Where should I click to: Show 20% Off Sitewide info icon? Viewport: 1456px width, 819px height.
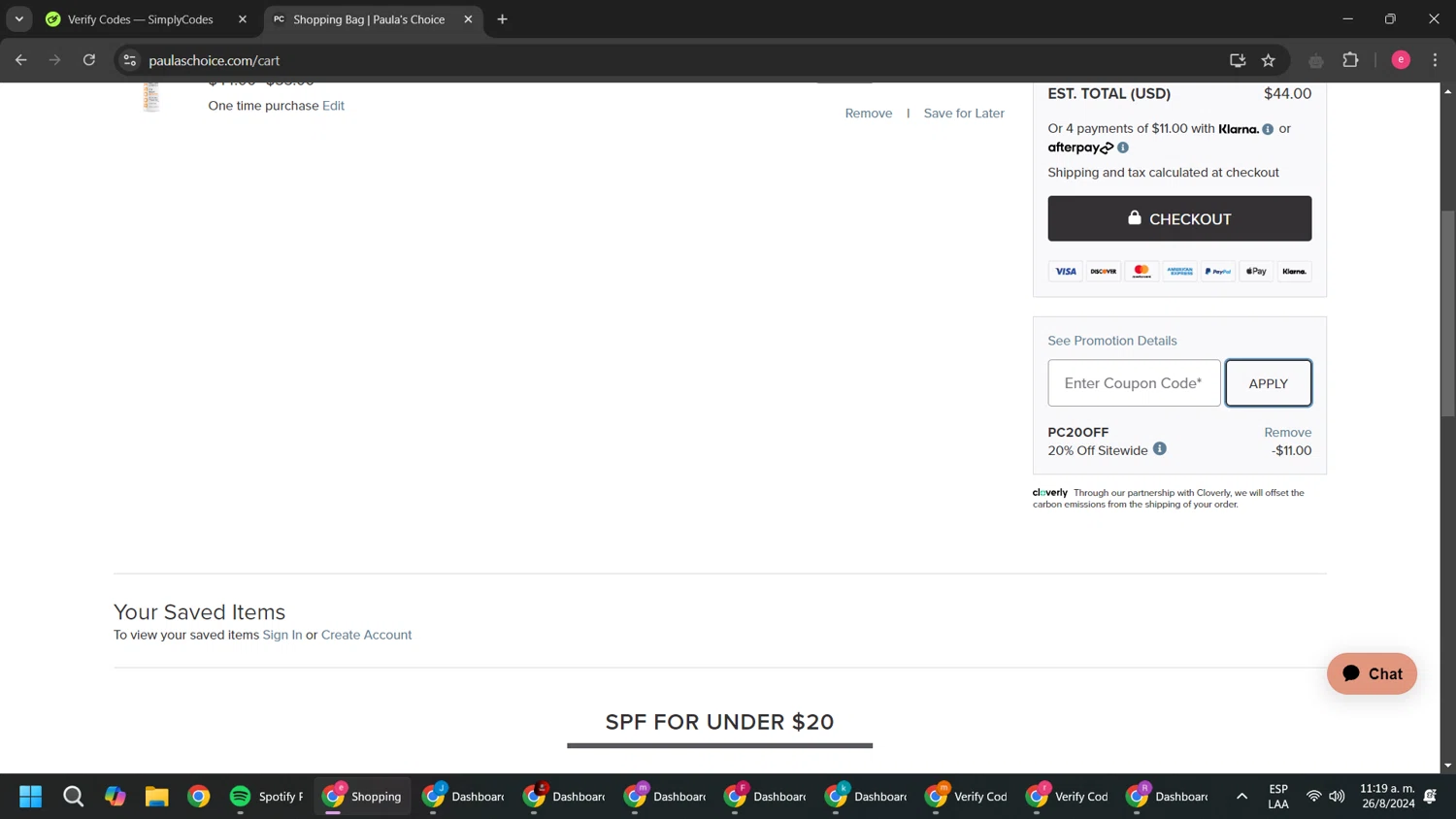click(x=1160, y=449)
